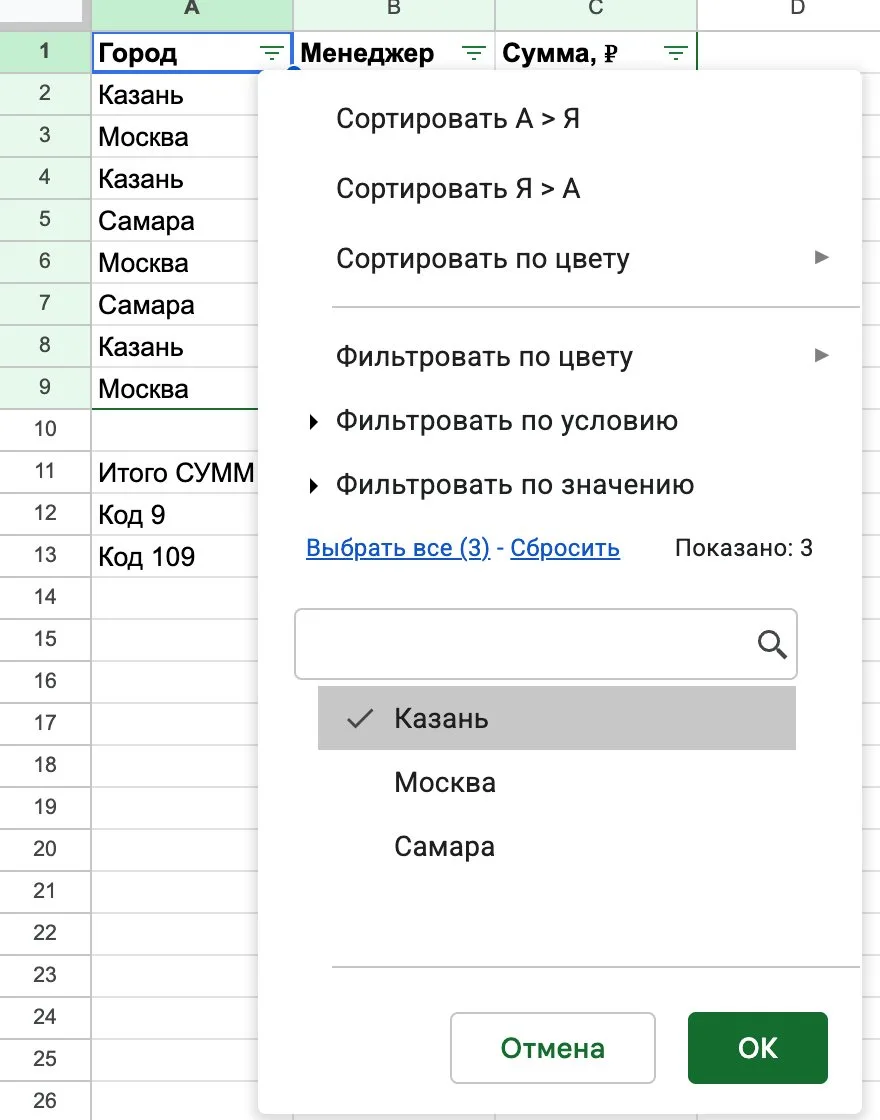Check Москва in the filter list
Image resolution: width=880 pixels, height=1120 pixels.
point(556,782)
